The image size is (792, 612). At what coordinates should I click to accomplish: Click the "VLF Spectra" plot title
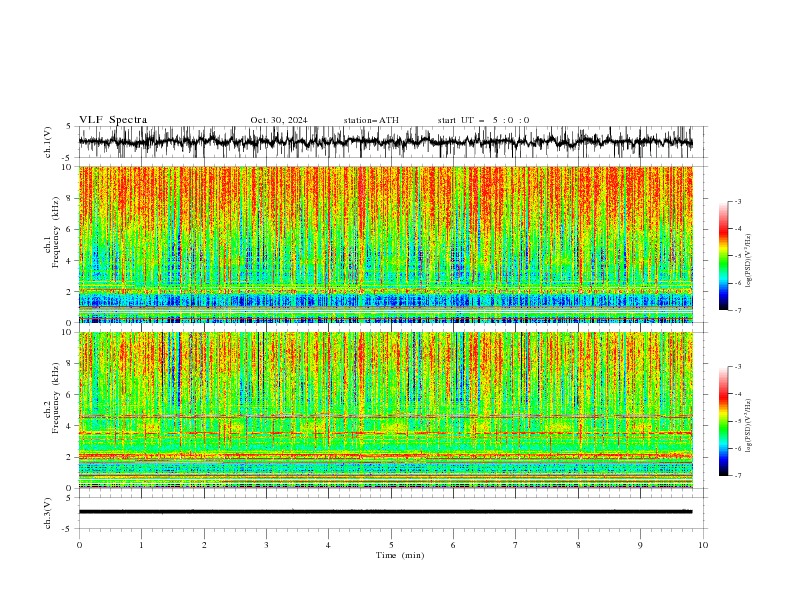[113, 120]
